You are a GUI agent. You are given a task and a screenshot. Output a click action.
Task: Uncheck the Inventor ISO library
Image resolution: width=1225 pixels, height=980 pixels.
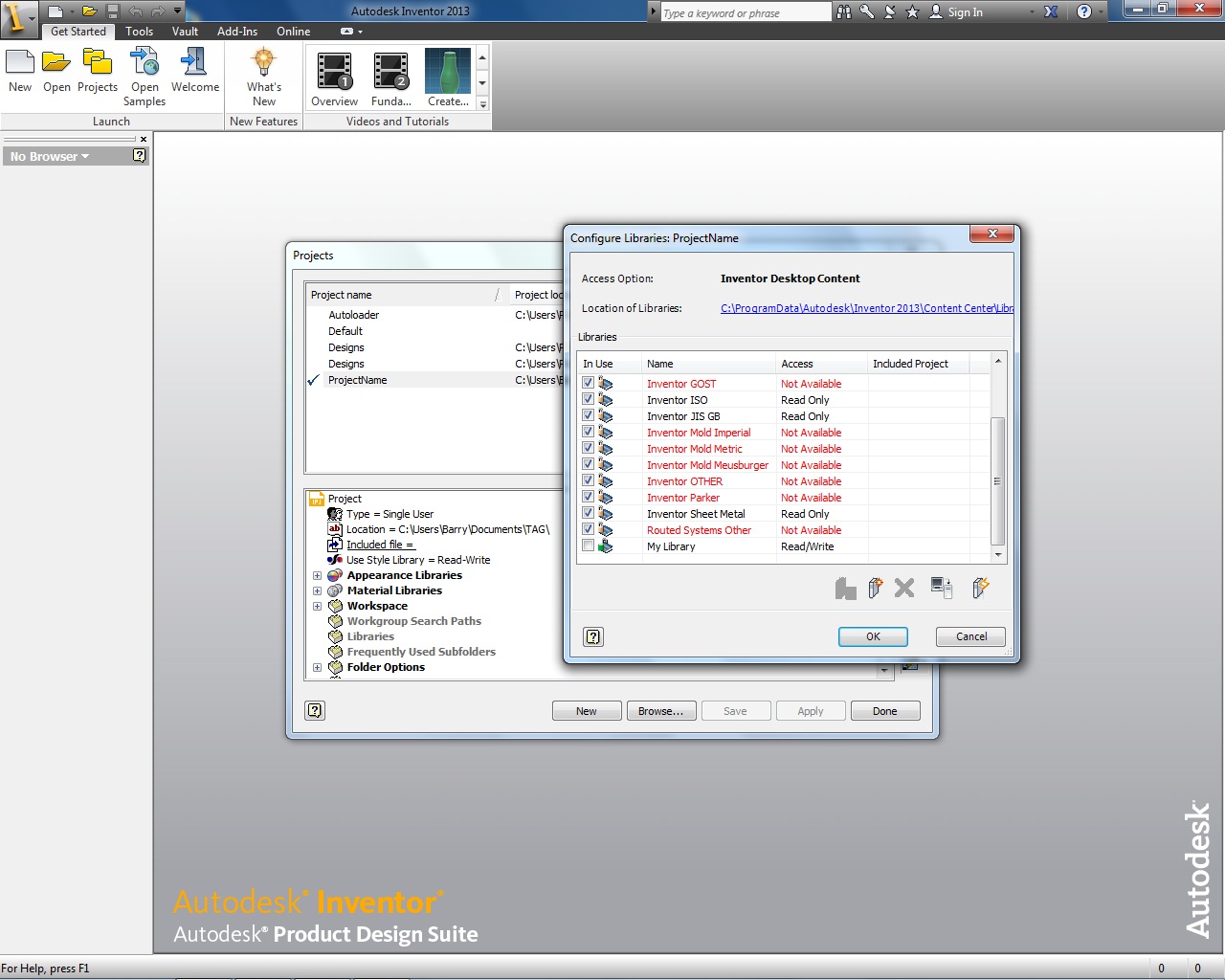[x=588, y=400]
